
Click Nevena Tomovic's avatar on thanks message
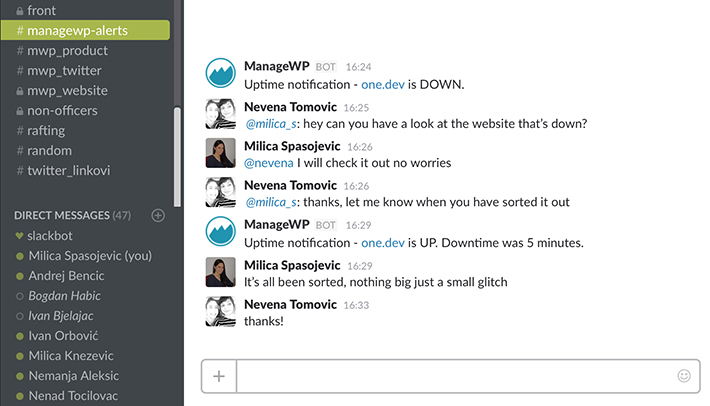click(220, 311)
